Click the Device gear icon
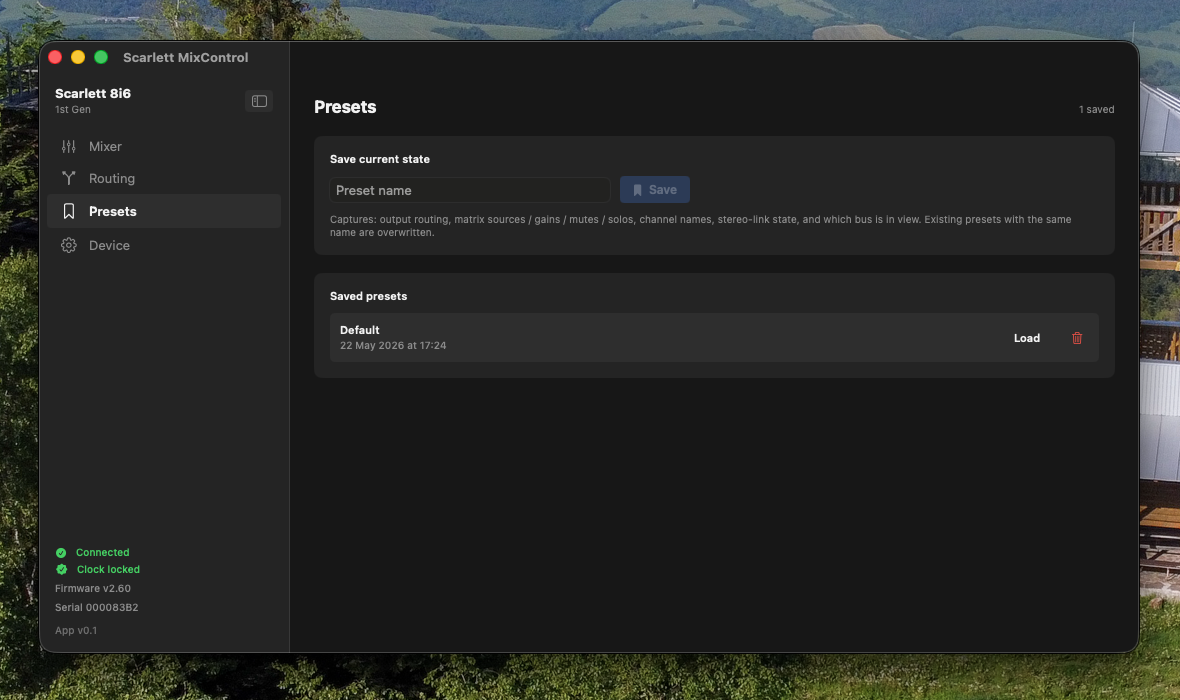 click(68, 245)
